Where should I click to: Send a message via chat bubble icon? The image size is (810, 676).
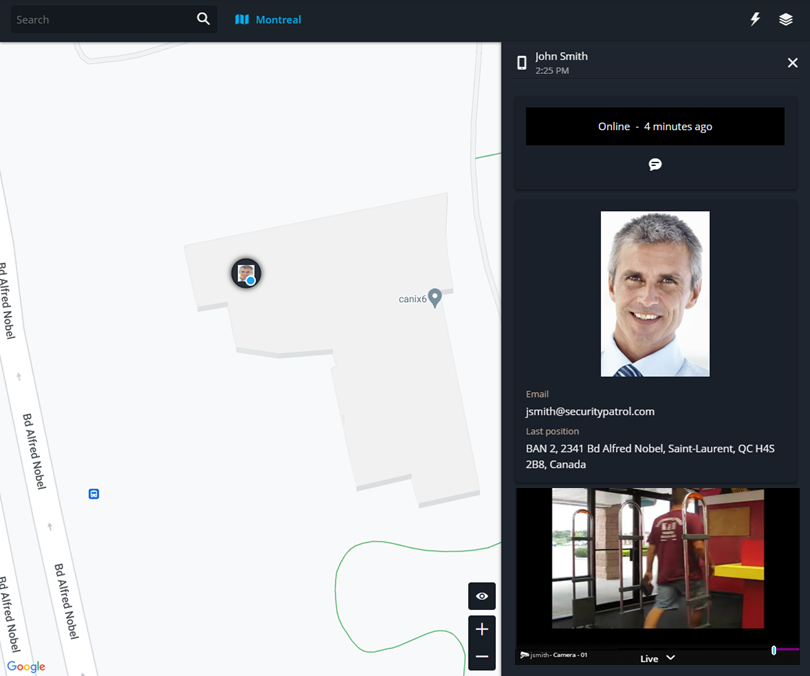pos(655,164)
